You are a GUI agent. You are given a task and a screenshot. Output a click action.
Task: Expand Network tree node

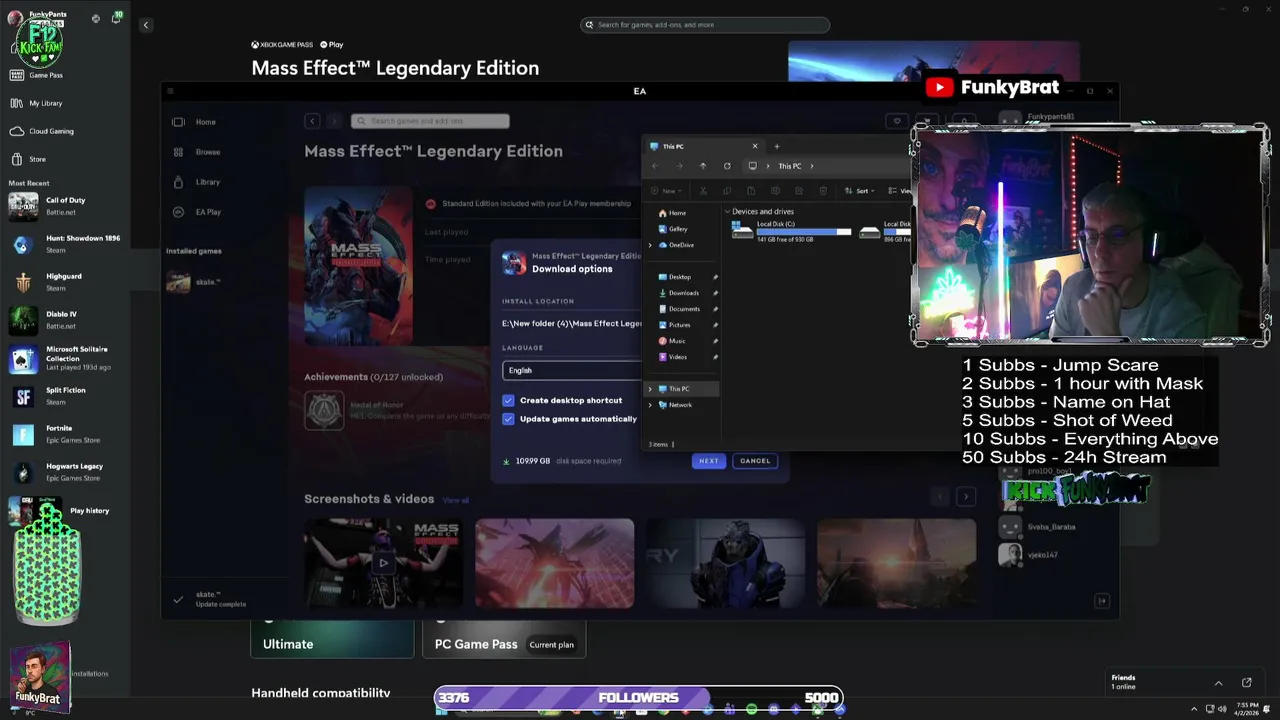[x=650, y=405]
